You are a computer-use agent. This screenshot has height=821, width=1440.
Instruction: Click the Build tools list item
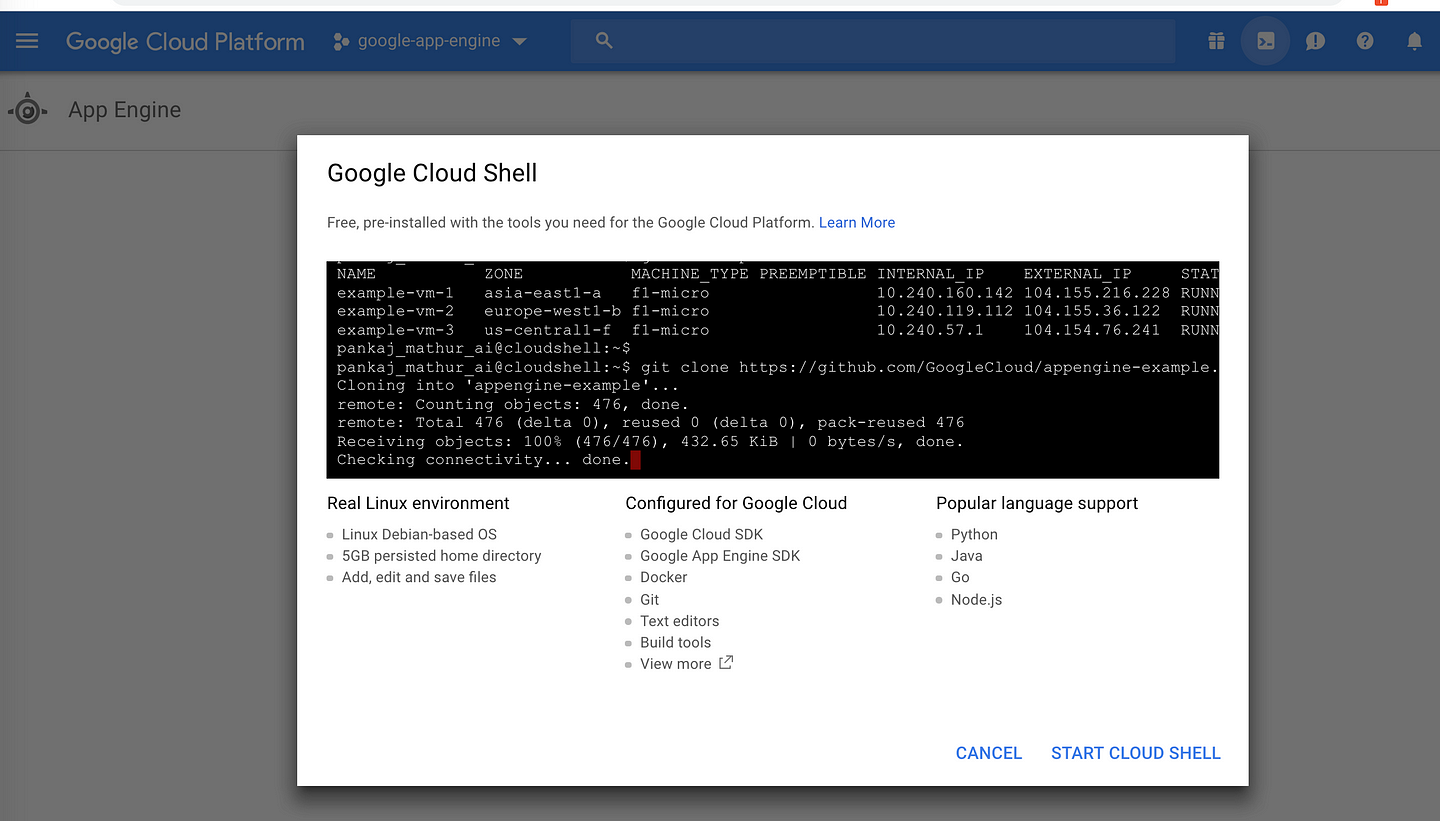click(x=676, y=642)
